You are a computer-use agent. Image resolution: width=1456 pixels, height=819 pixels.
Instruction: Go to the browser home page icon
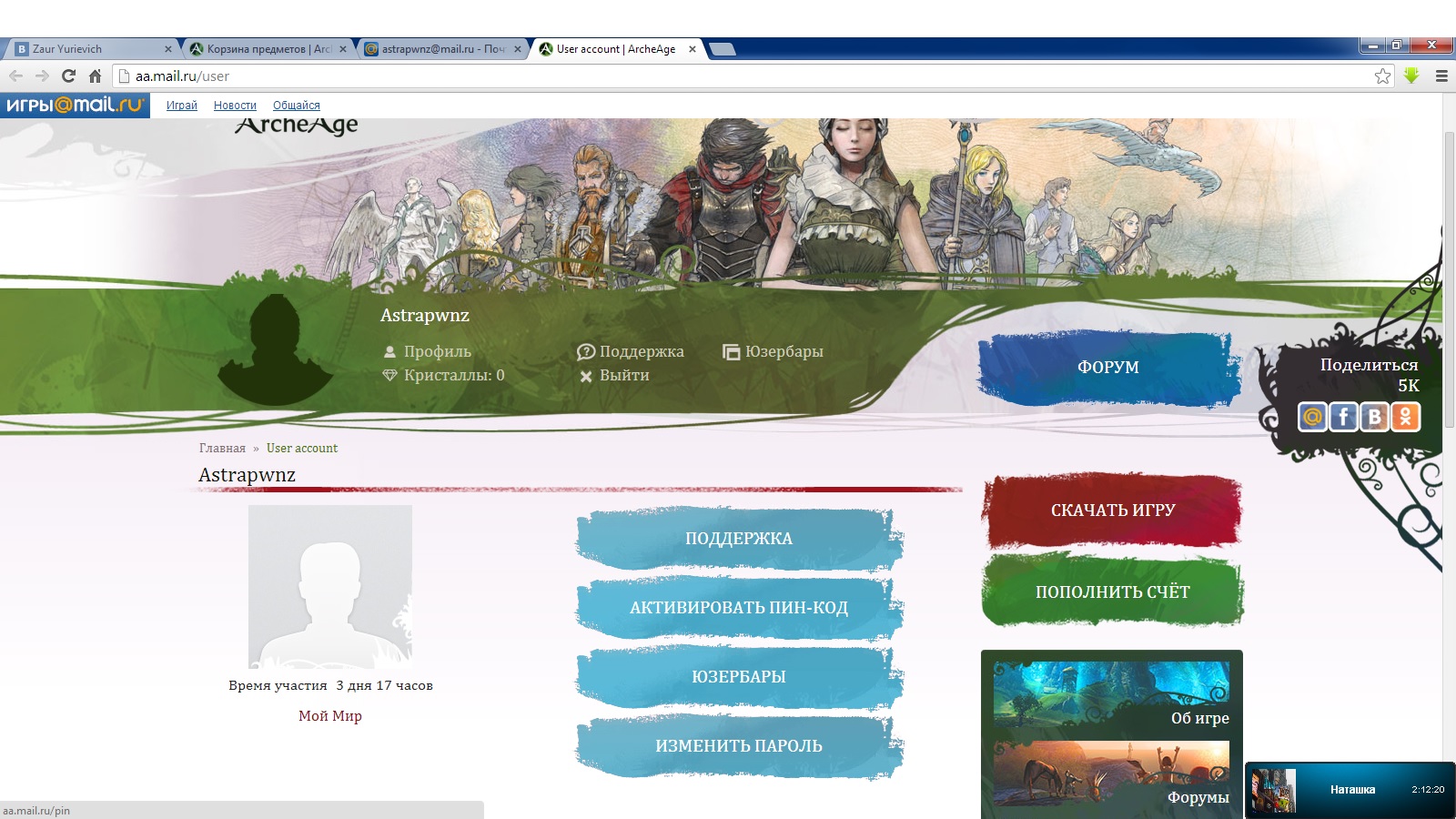95,76
